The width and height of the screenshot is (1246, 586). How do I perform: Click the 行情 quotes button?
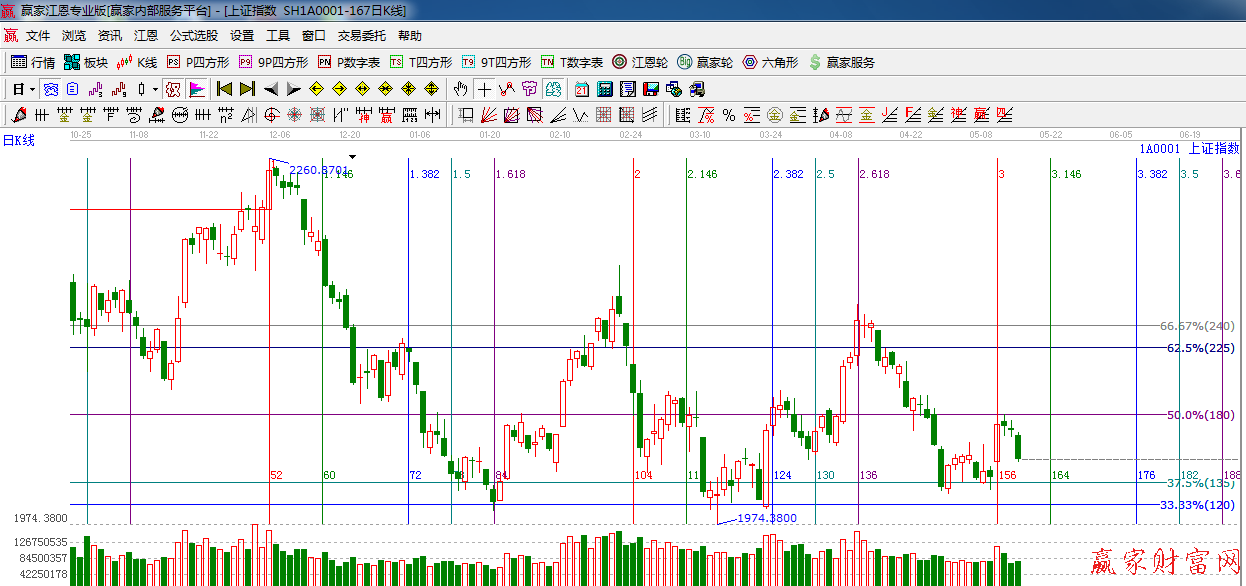pyautogui.click(x=33, y=62)
